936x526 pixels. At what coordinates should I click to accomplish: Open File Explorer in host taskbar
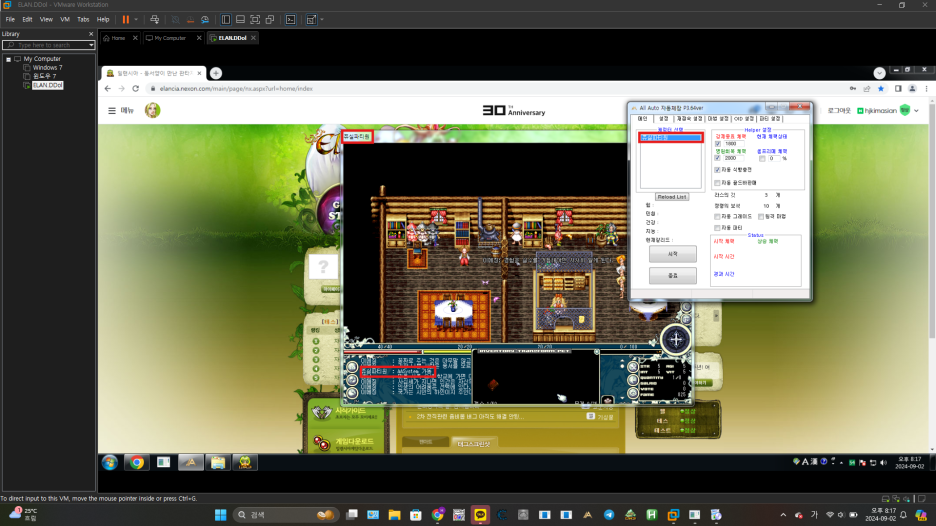coord(394,515)
